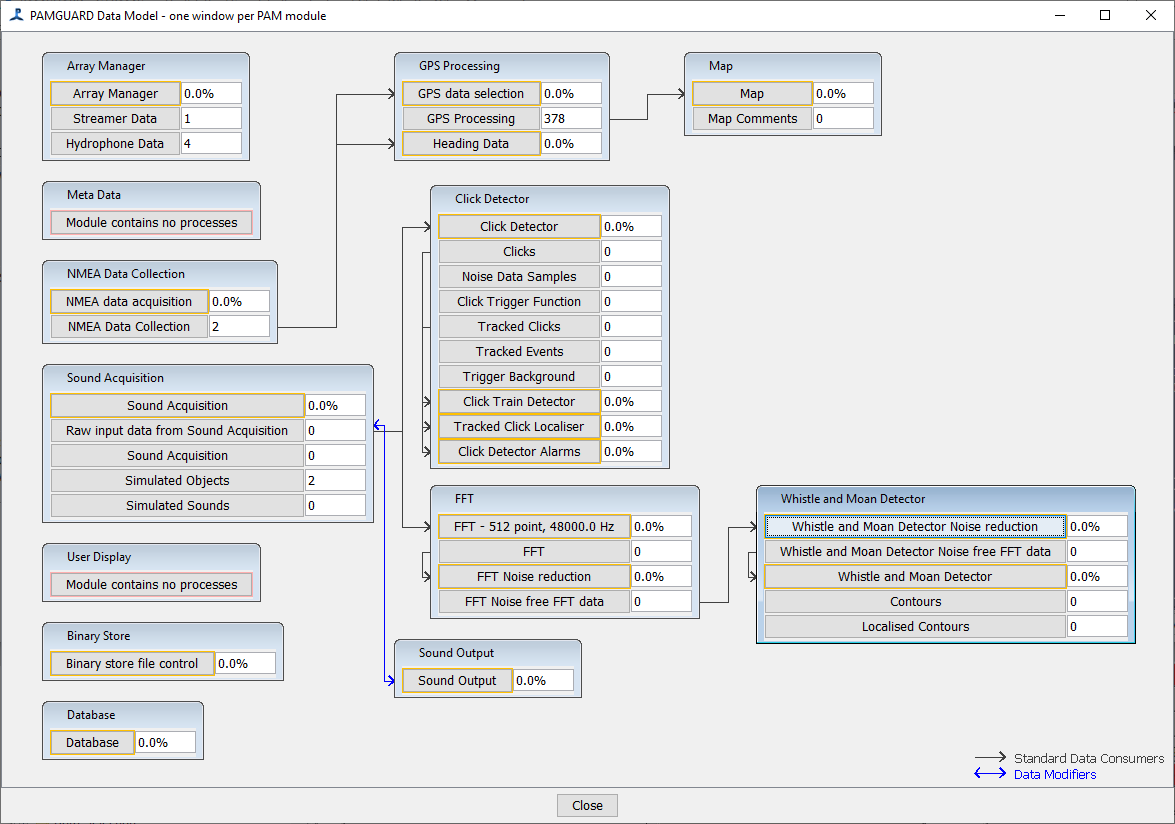Click the Whistle and Moan Detector window title
1175x824 pixels.
click(x=853, y=499)
